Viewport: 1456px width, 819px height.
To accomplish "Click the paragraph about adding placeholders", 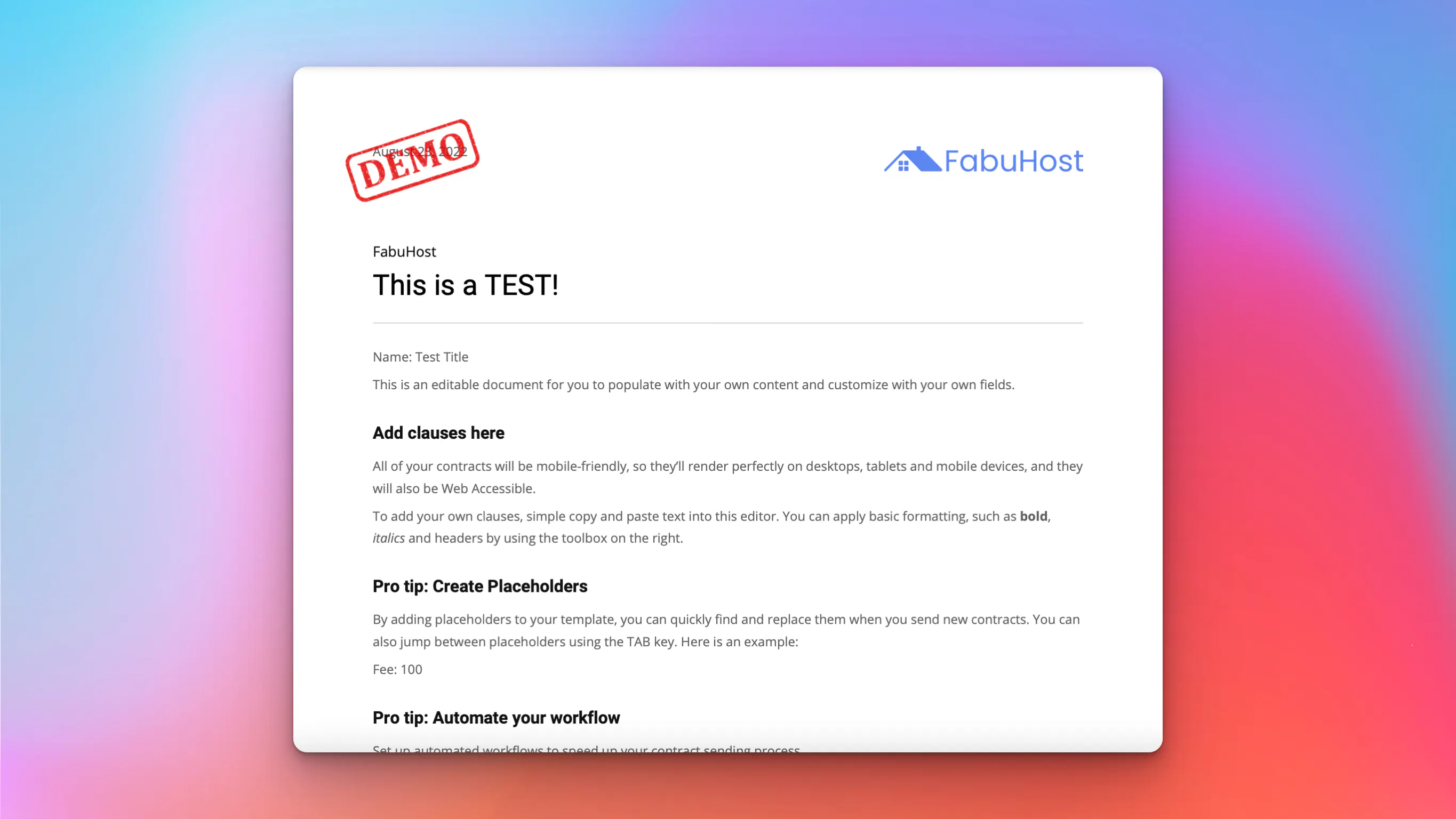I will pyautogui.click(x=726, y=620).
